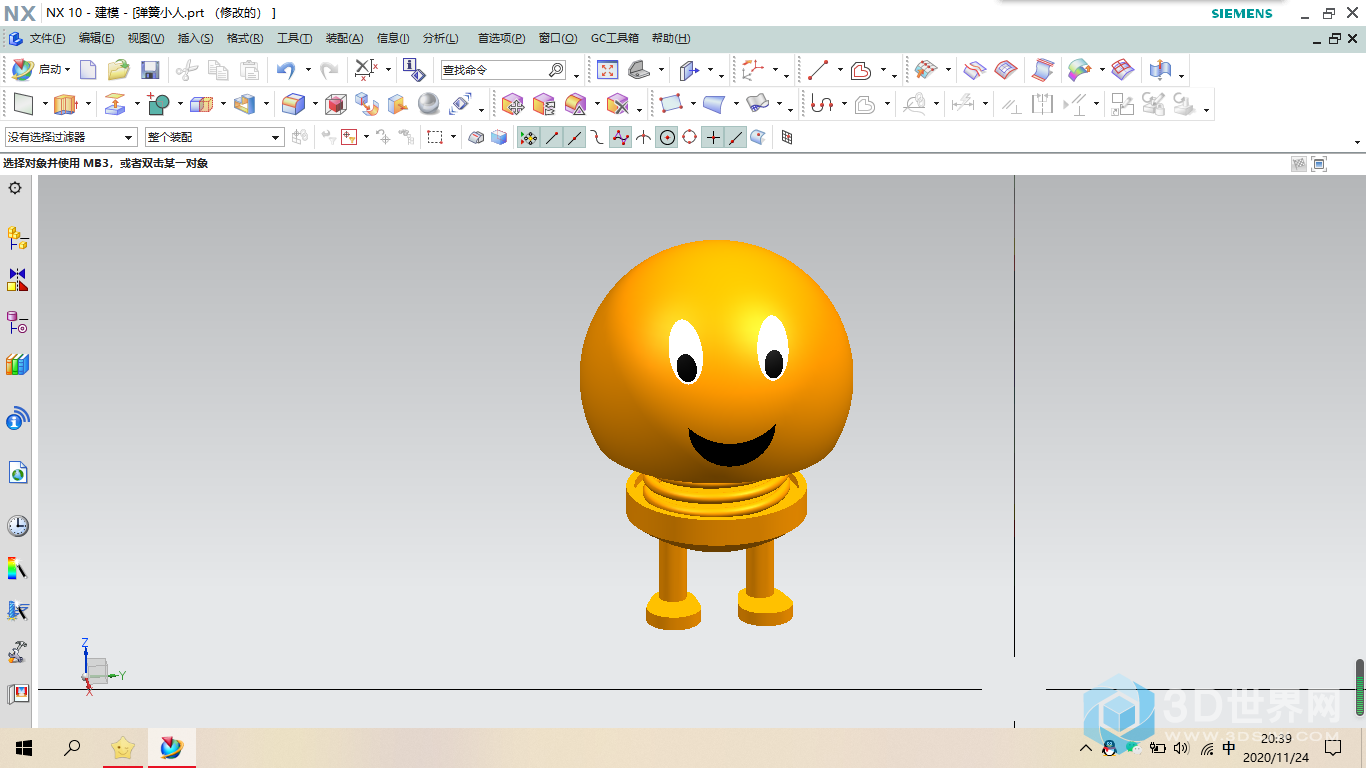Expand the Edge Blend dropdown arrow
Screen dimensions: 1366x768
click(315, 104)
